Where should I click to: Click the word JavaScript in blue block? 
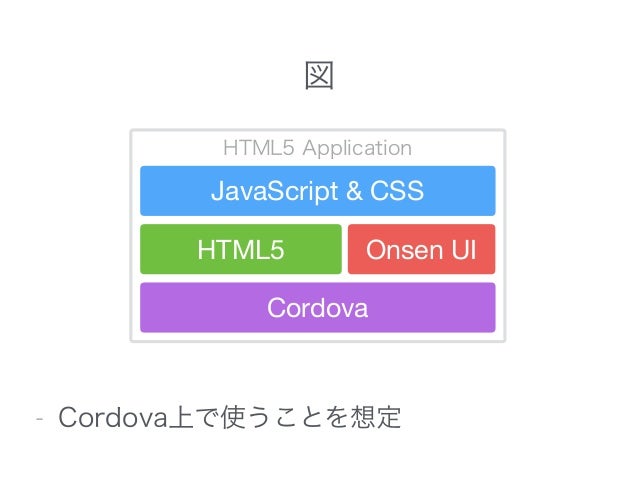(x=275, y=191)
